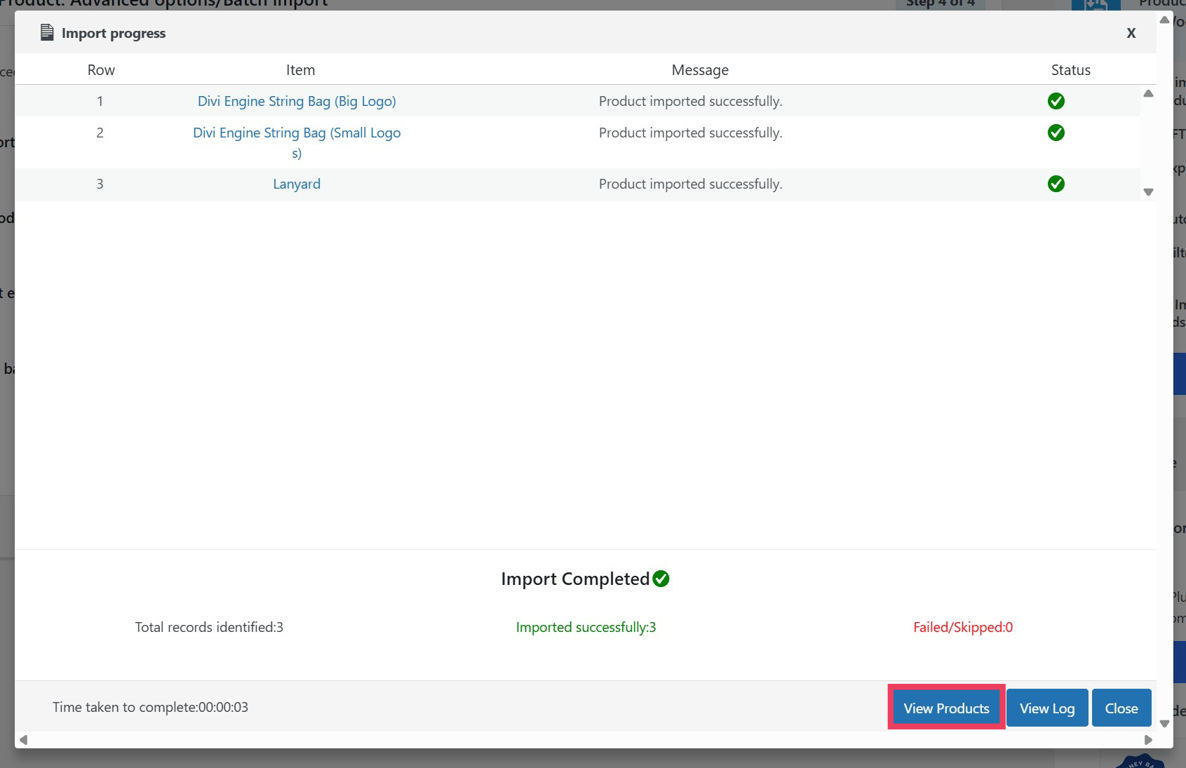
Task: Click the green check next to Import Completed
Action: tap(660, 578)
